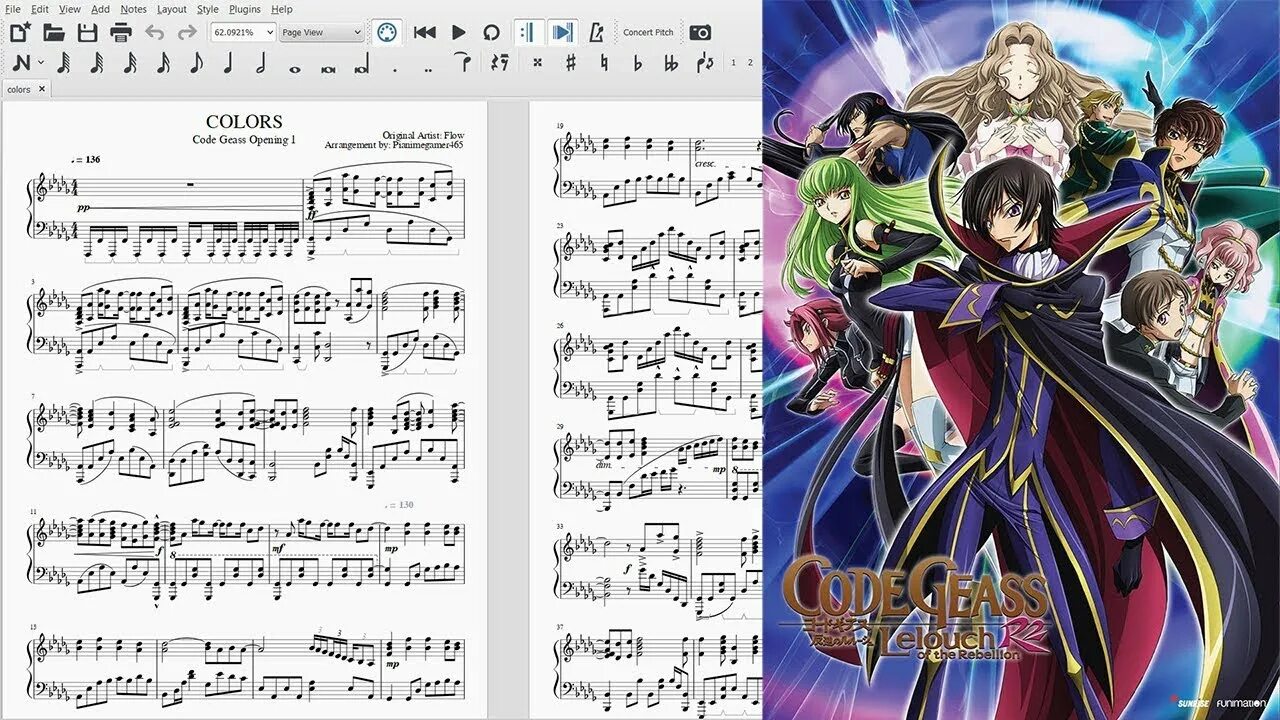
Task: Open the View menu
Action: tap(69, 9)
